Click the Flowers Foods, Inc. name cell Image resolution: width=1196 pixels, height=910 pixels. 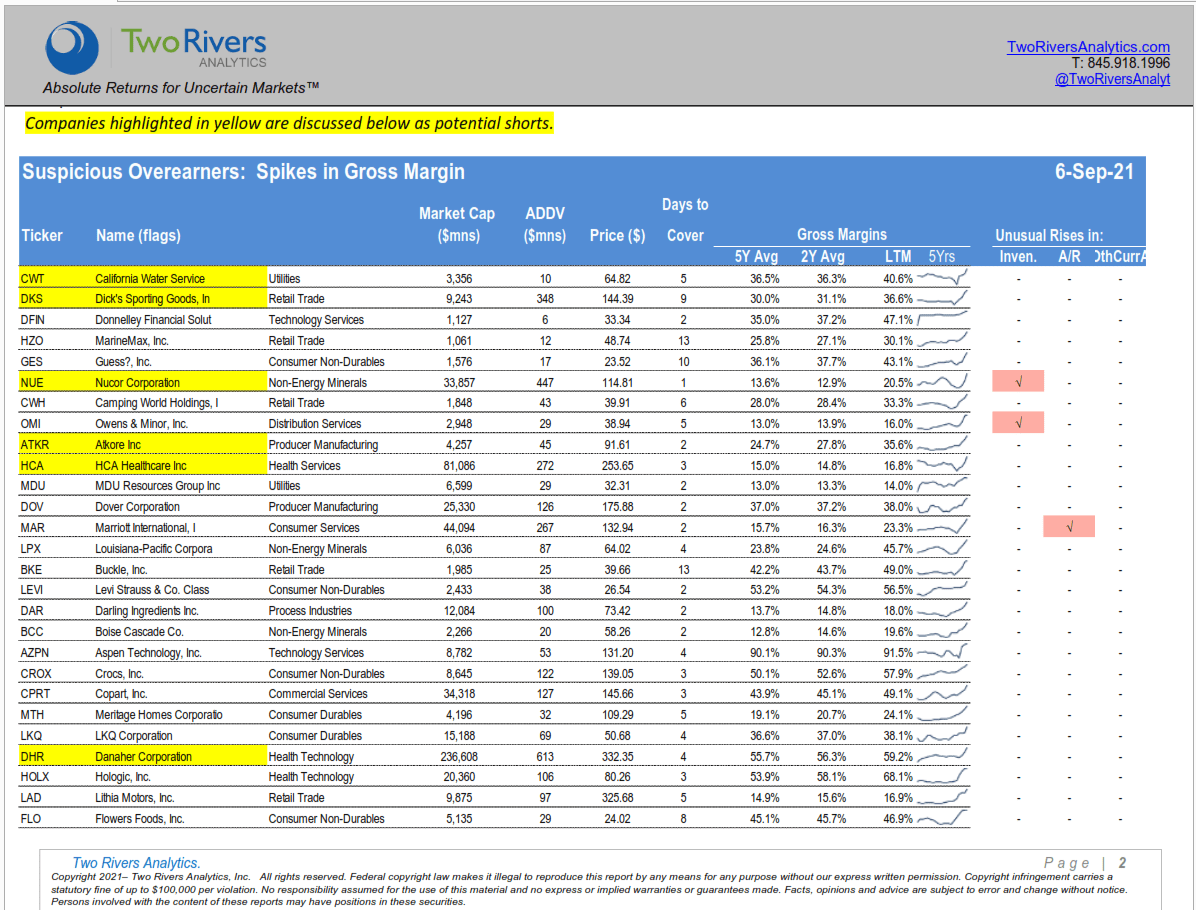click(x=140, y=818)
